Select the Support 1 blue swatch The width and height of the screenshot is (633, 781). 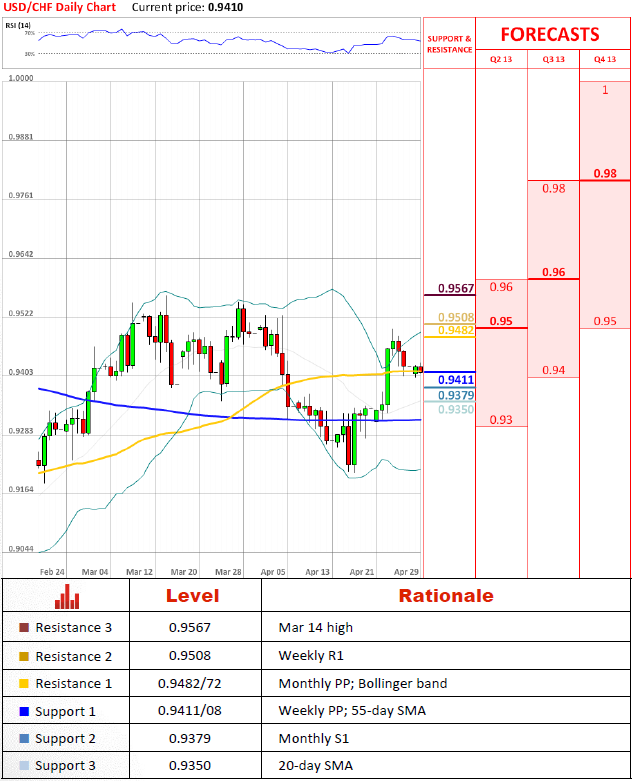pos(24,712)
